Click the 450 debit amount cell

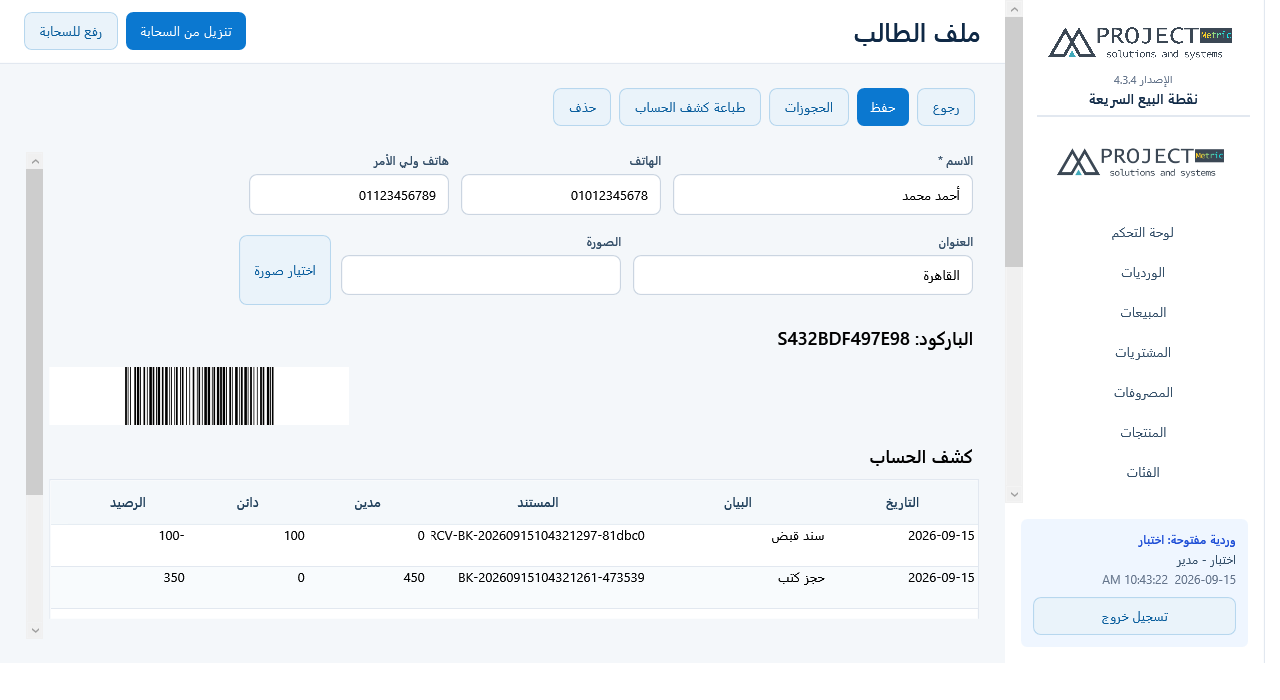(414, 578)
